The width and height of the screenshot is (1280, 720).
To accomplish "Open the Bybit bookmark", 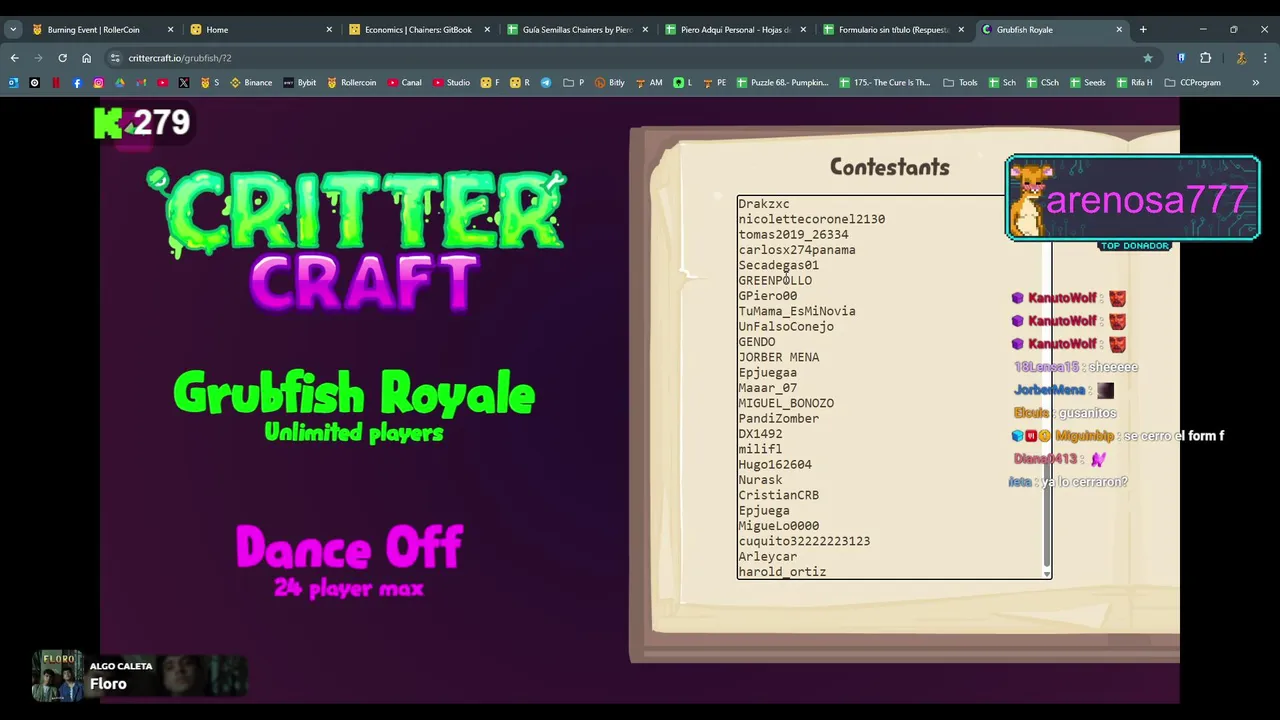I will coord(299,82).
